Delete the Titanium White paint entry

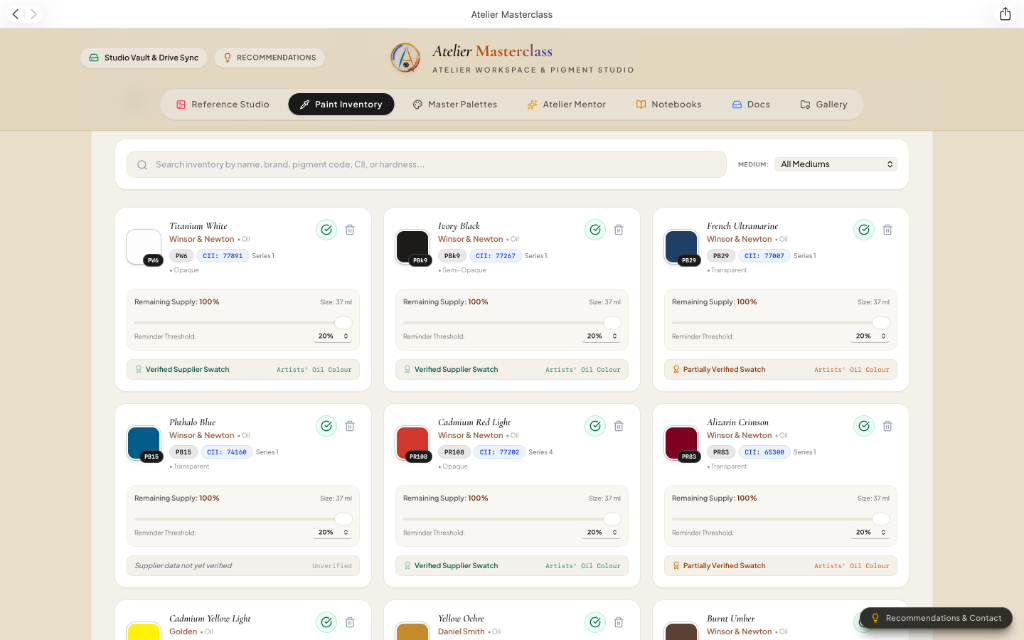click(x=350, y=230)
